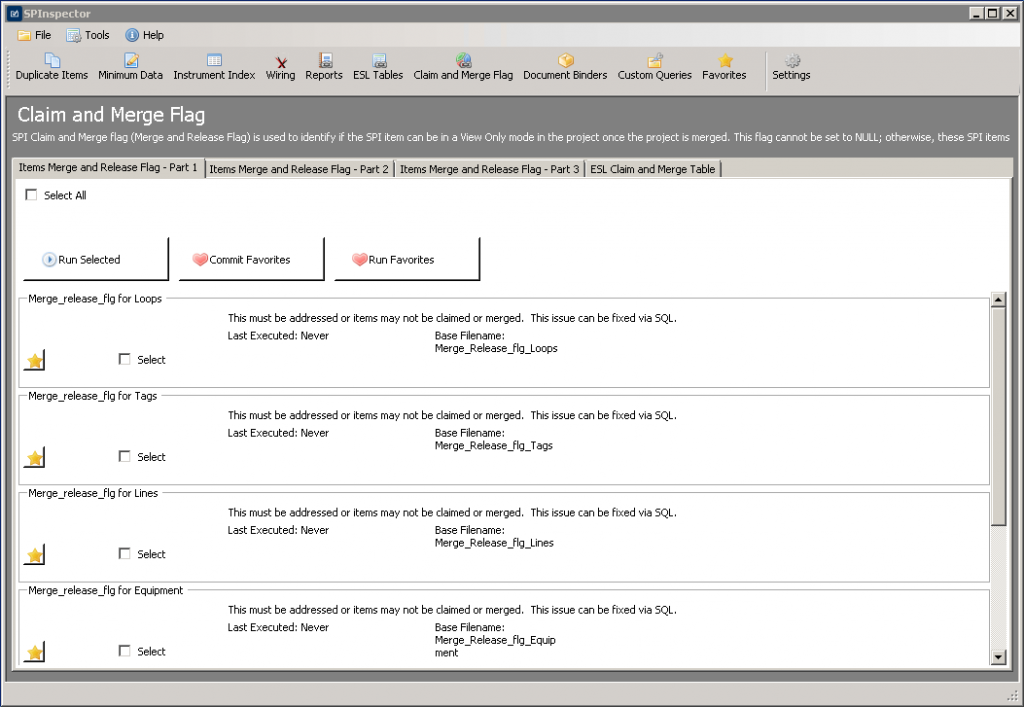
Task: Open the Tools menu
Action: click(x=88, y=35)
